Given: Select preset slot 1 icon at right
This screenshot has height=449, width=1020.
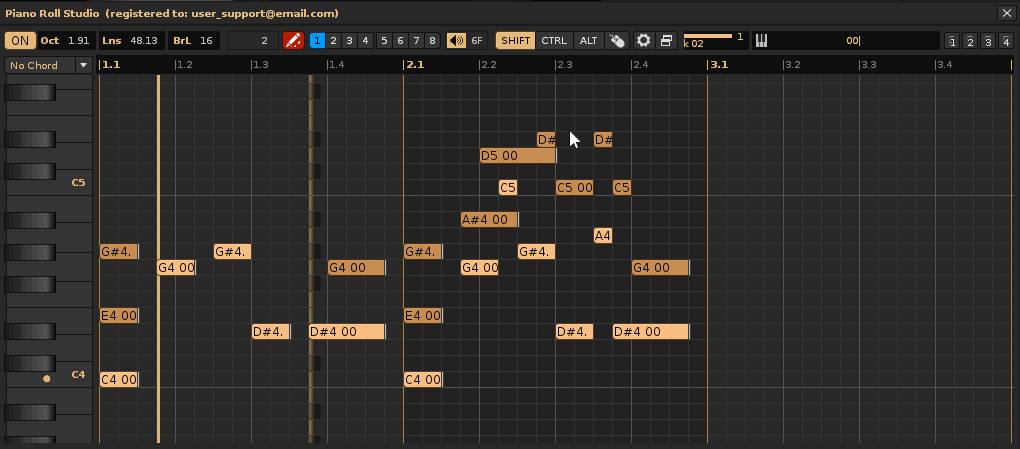Looking at the screenshot, I should click(952, 41).
